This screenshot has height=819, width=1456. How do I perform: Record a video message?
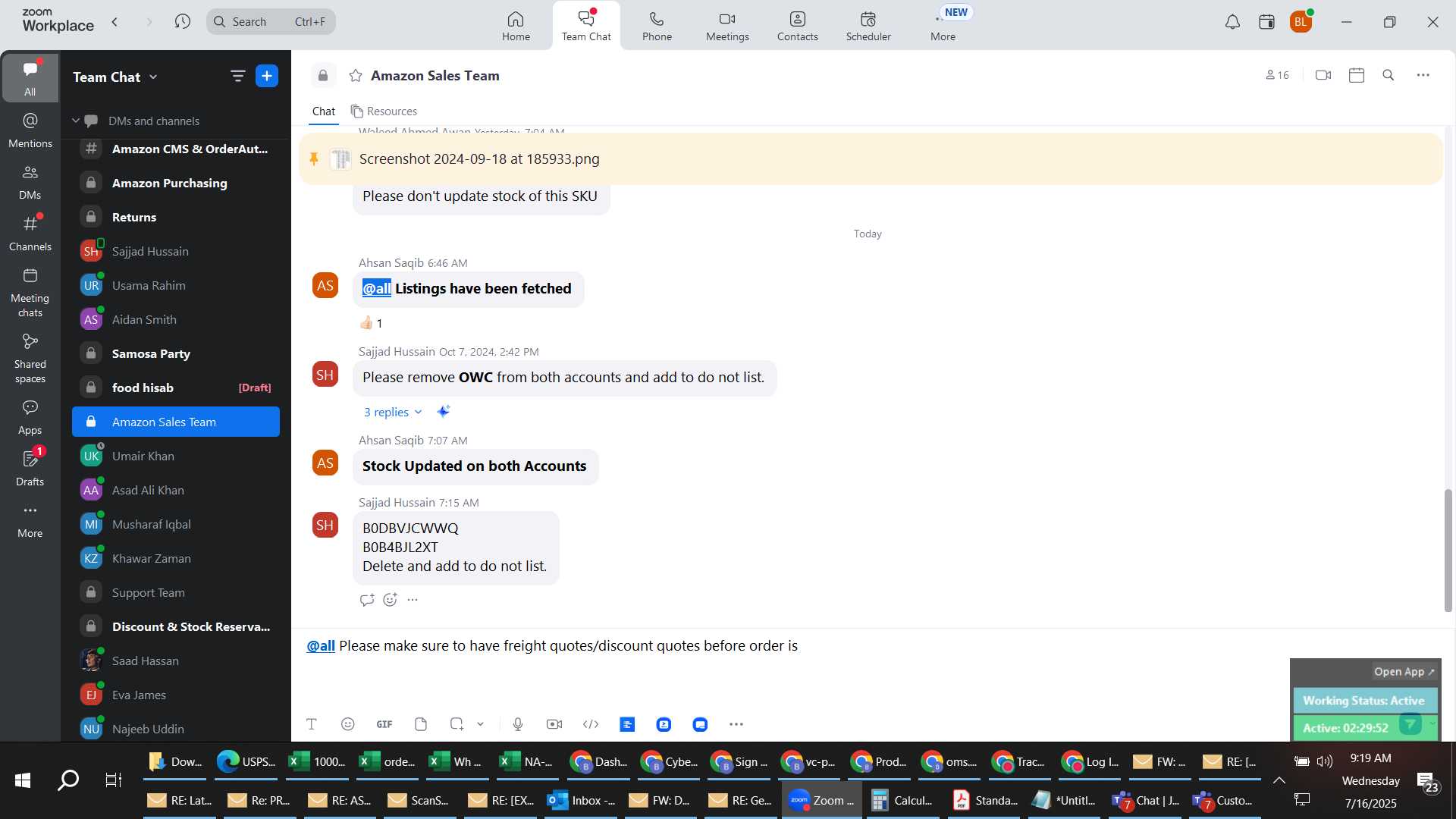tap(554, 724)
